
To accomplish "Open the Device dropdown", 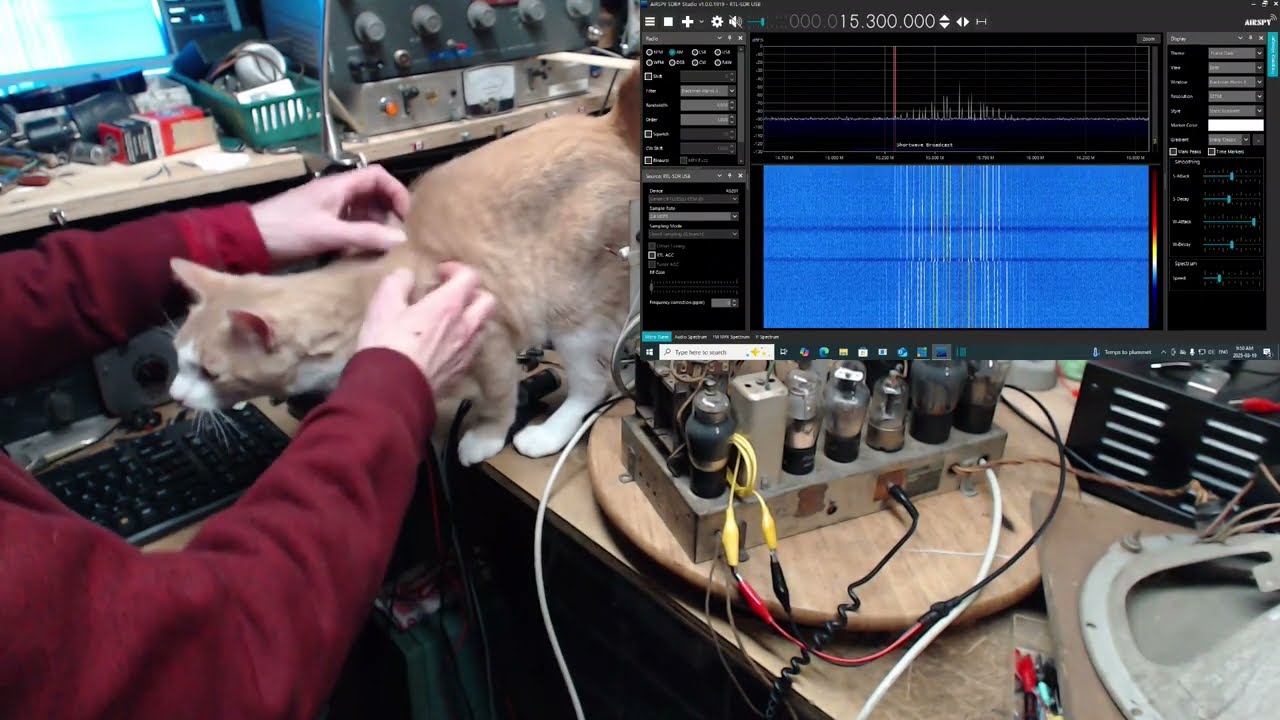I will 694,199.
